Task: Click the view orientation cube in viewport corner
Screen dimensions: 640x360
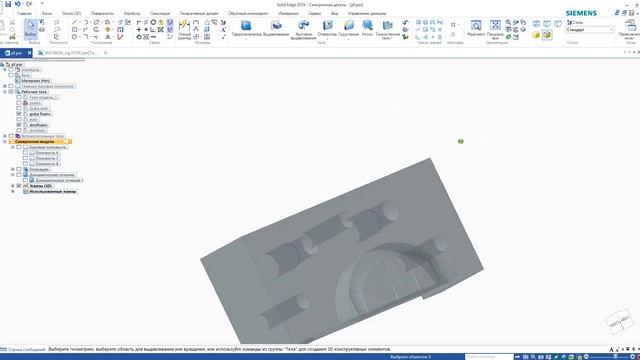Action: [620, 323]
